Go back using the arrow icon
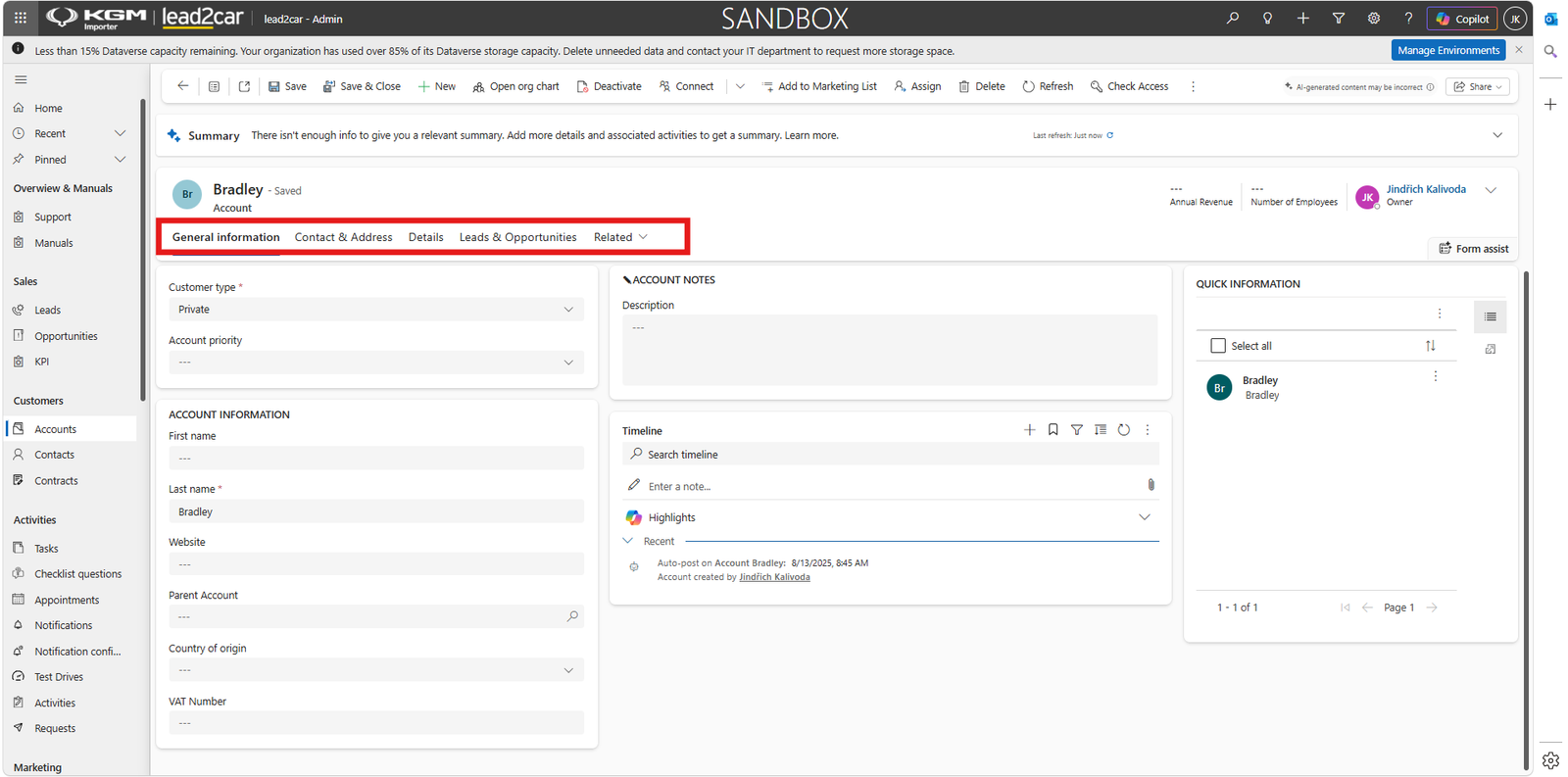Screen dimensions: 1568x777 183,86
